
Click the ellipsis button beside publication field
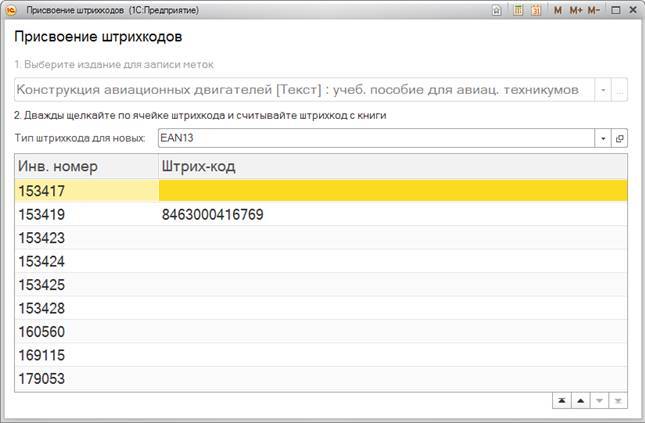619,90
